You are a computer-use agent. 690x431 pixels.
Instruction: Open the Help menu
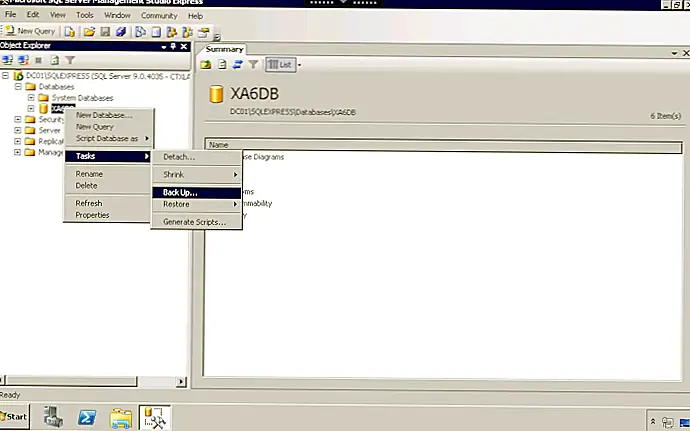pyautogui.click(x=195, y=15)
